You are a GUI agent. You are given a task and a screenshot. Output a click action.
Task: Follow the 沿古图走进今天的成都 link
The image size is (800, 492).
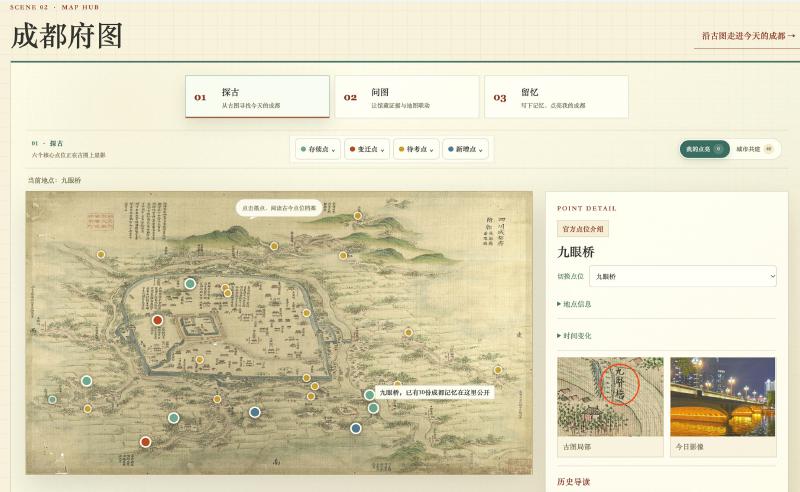click(748, 36)
